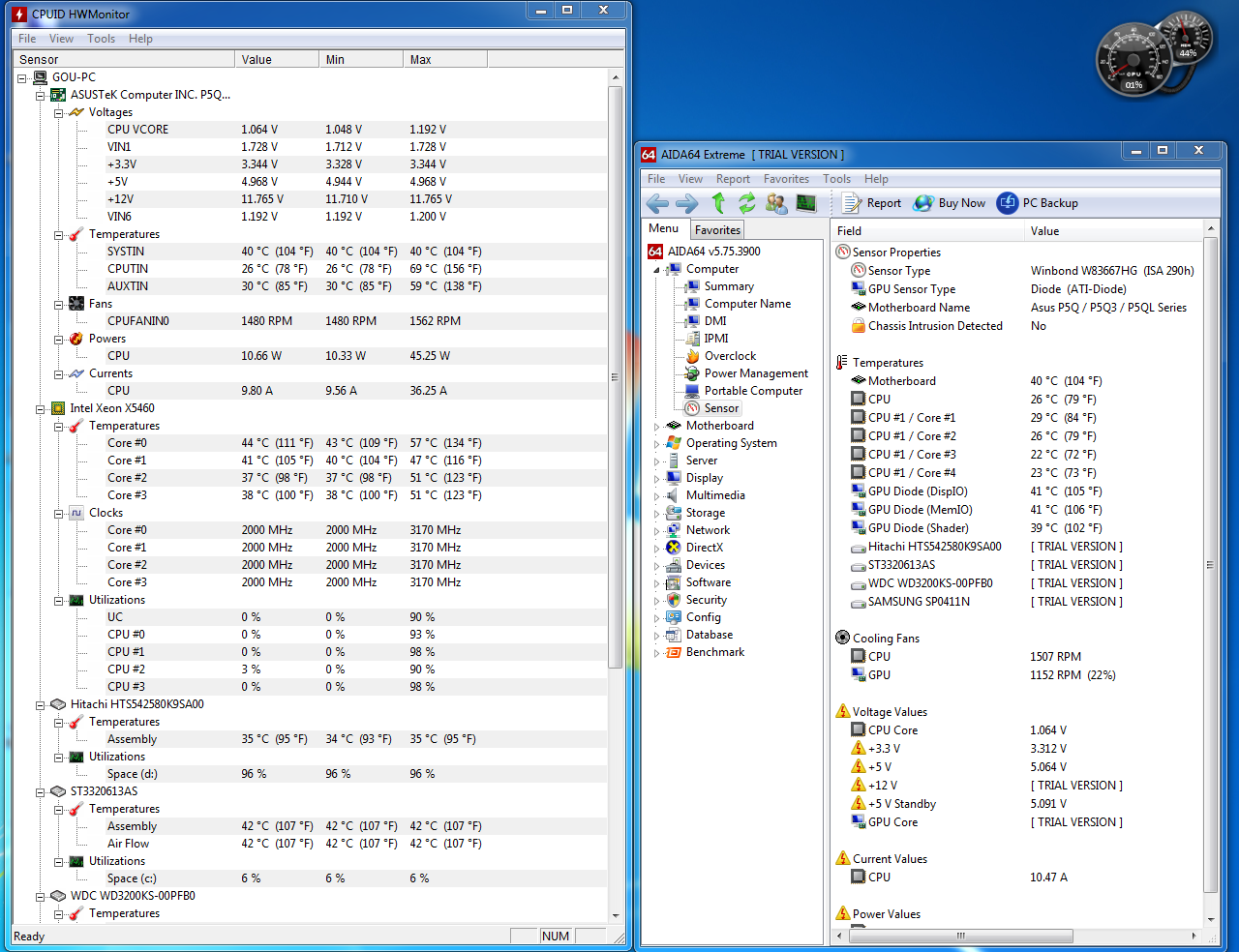Open Benchmark in the AIDA64 menu tree
Image resolution: width=1239 pixels, height=952 pixels.
coord(714,652)
